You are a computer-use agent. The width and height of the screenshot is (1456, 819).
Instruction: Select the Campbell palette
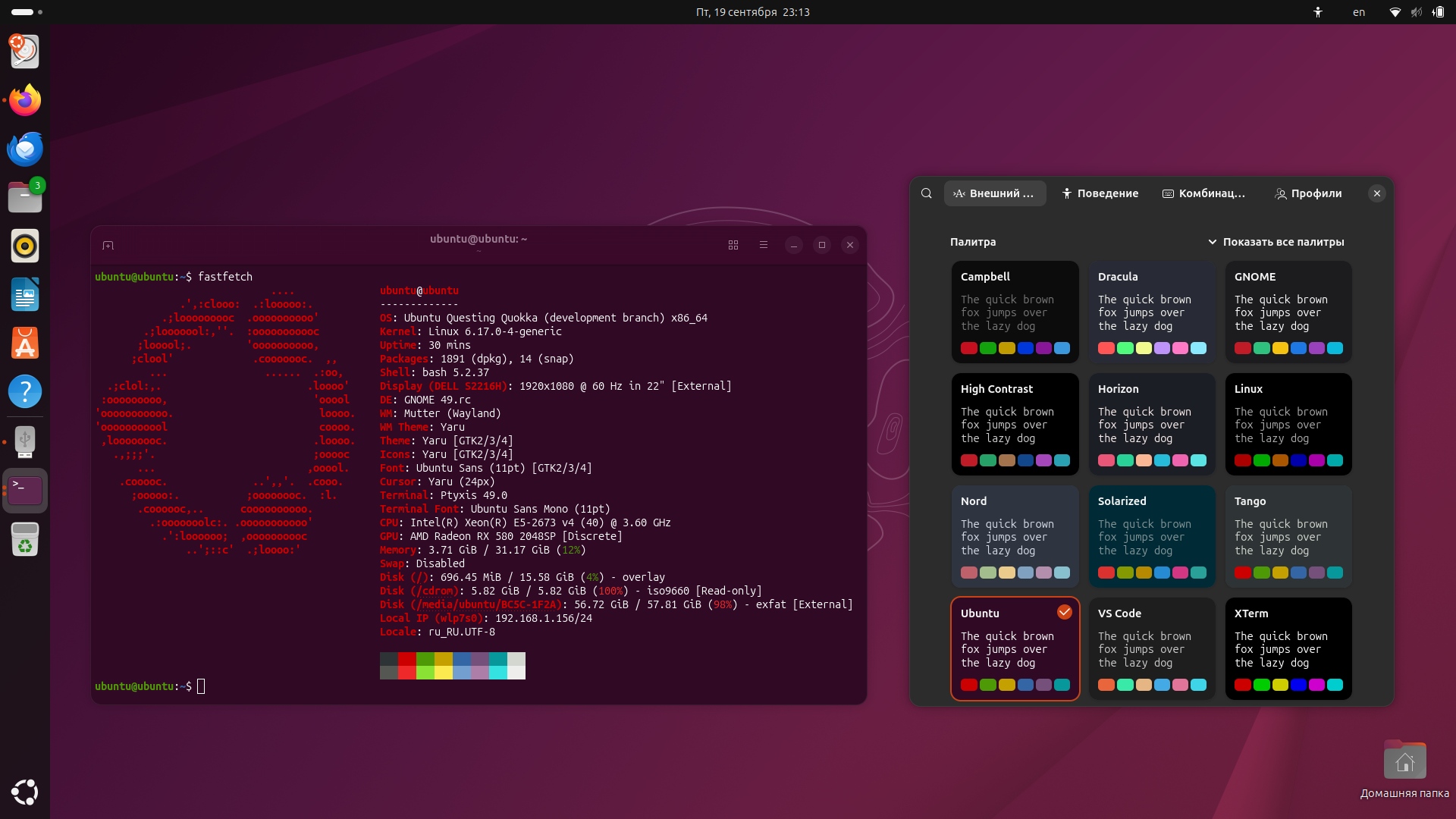(x=1015, y=312)
